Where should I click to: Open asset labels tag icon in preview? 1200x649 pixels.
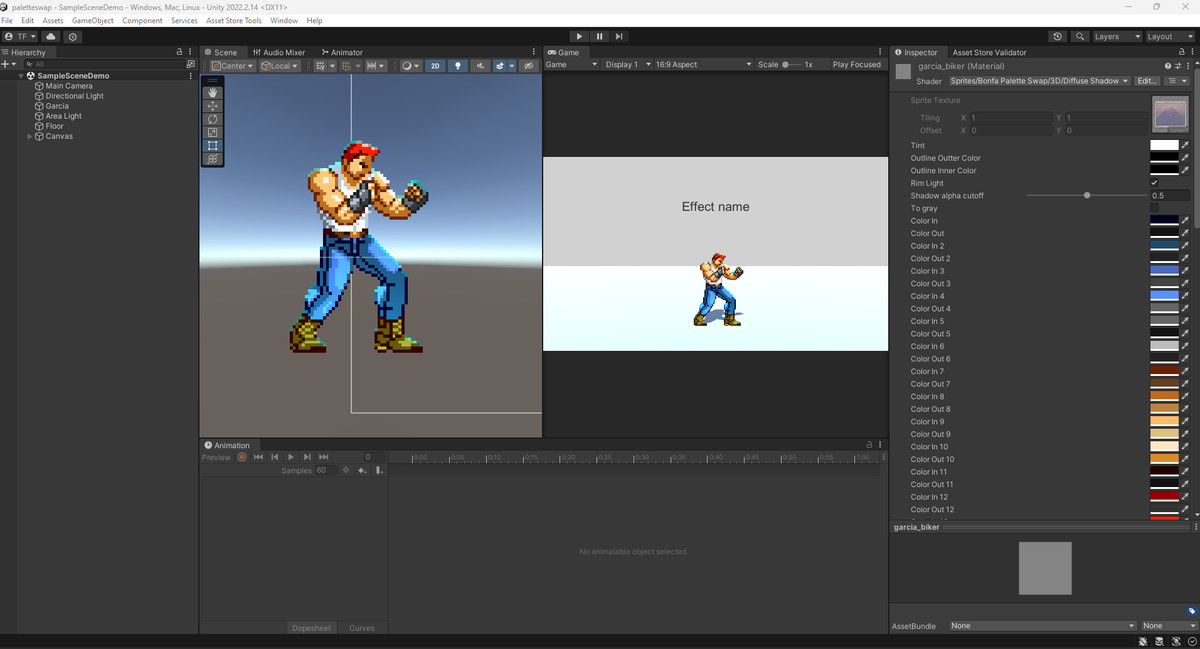[x=1191, y=611]
